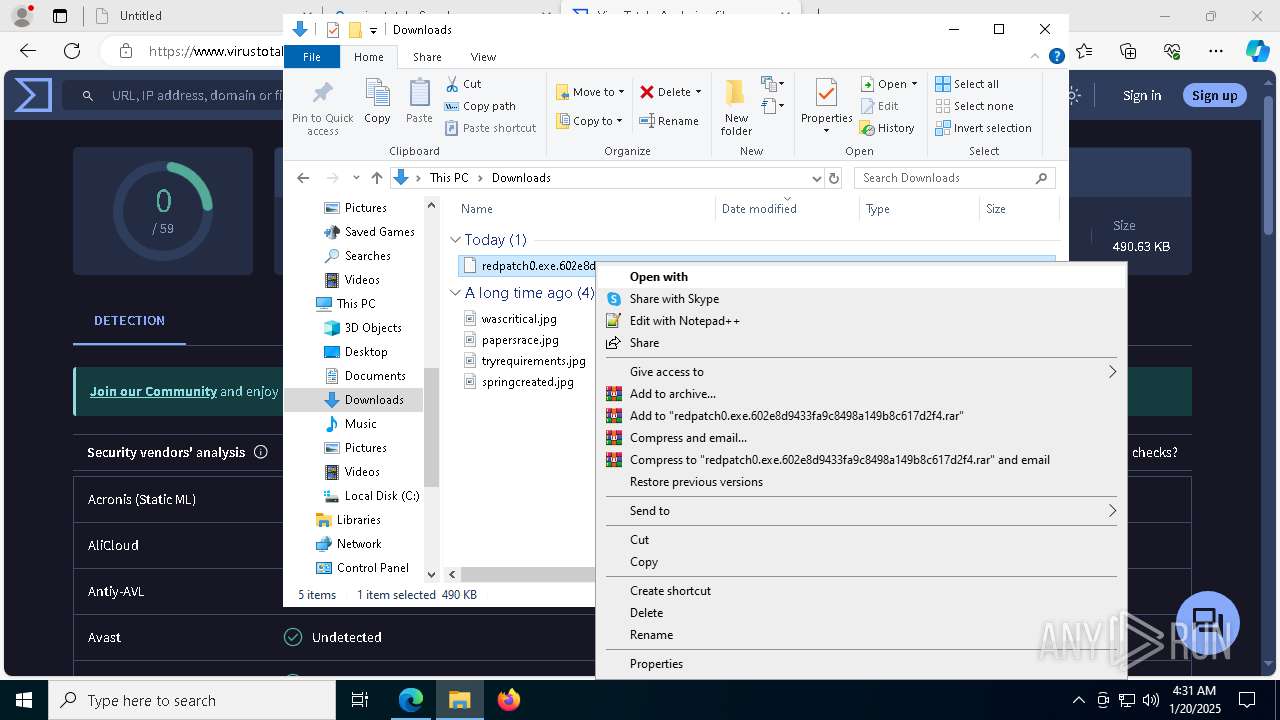Click Edit in Open group
The height and width of the screenshot is (720, 1280).
point(880,106)
